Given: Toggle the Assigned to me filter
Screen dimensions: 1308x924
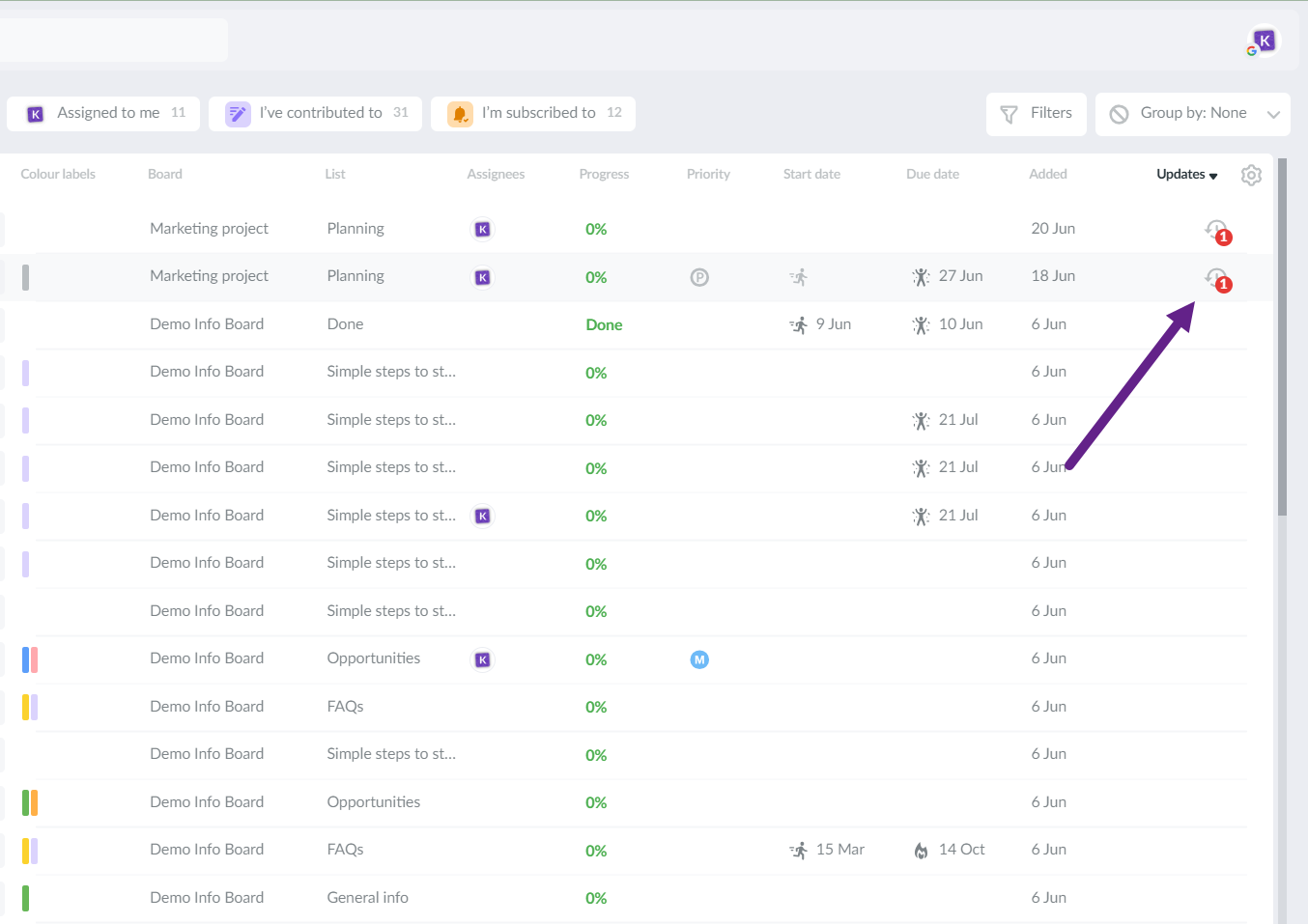Looking at the screenshot, I should [x=103, y=113].
